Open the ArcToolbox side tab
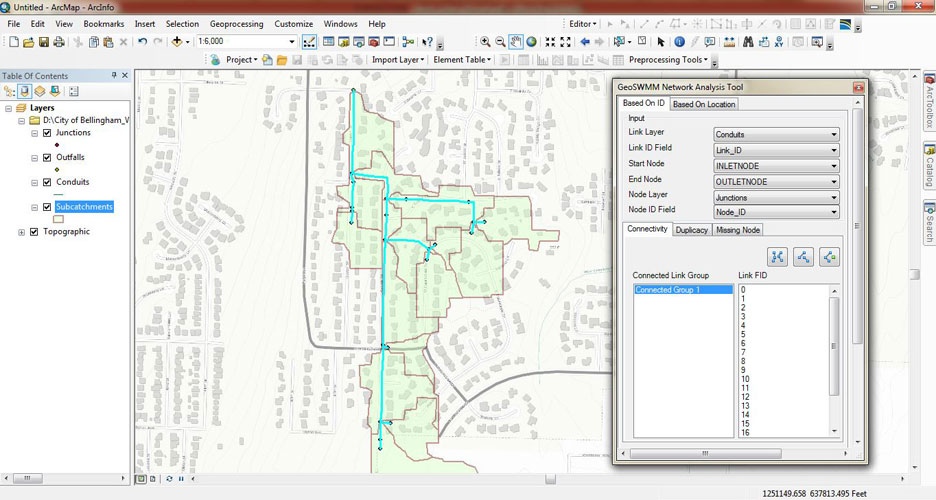 pyautogui.click(x=929, y=100)
